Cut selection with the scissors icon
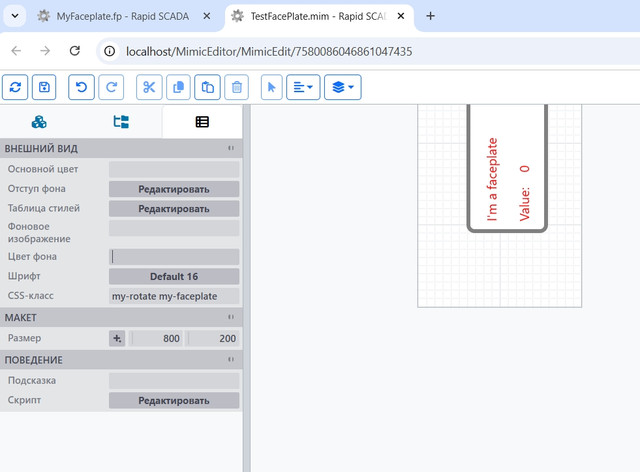Image resolution: width=640 pixels, height=472 pixels. (x=149, y=87)
